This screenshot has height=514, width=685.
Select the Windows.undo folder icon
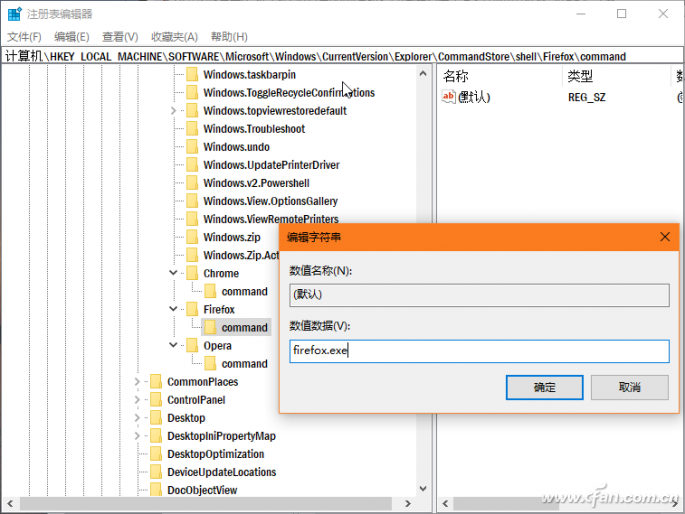(x=192, y=147)
